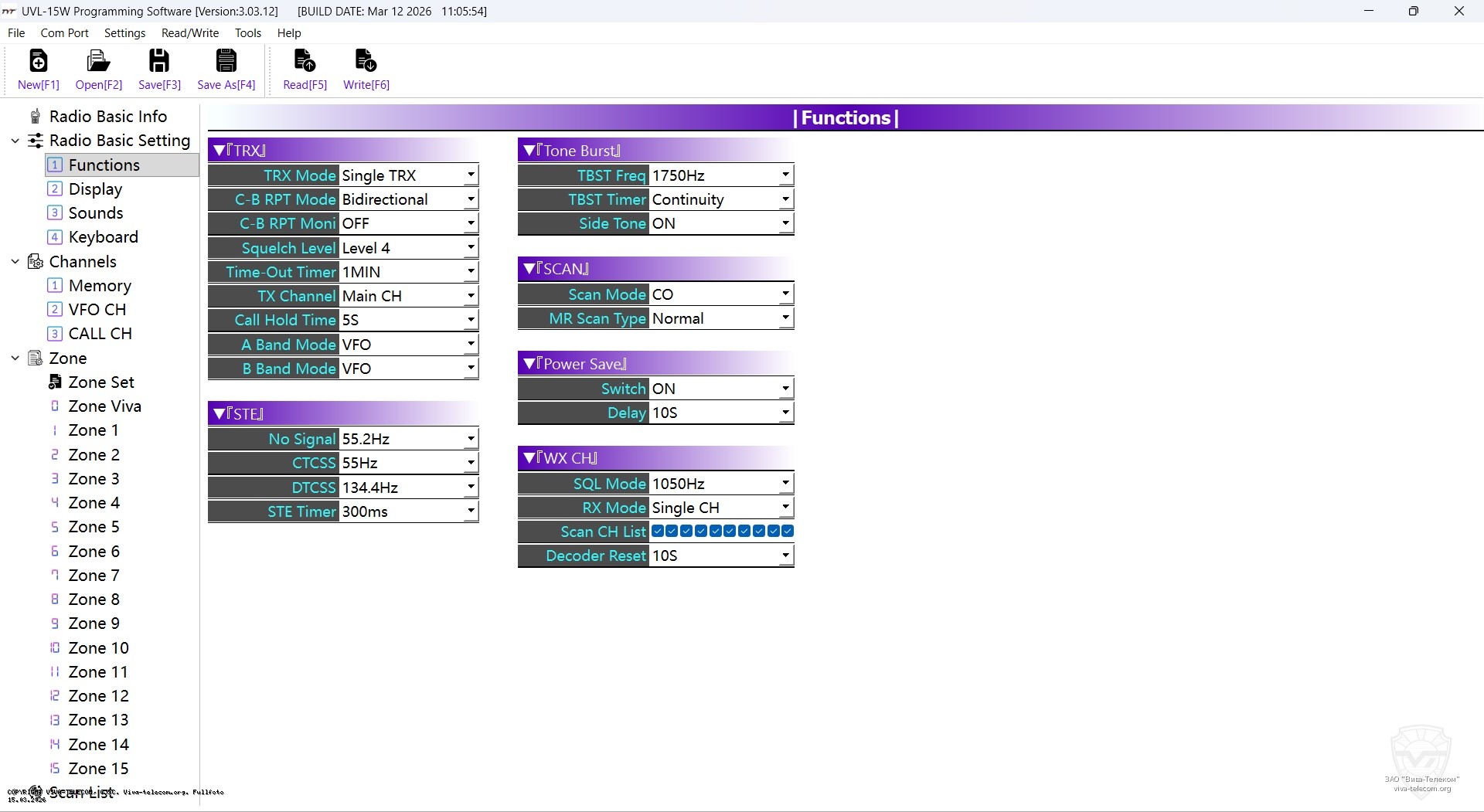The height and width of the screenshot is (812, 1484).
Task: Select the Radio Basic Info icon
Action: point(36,117)
